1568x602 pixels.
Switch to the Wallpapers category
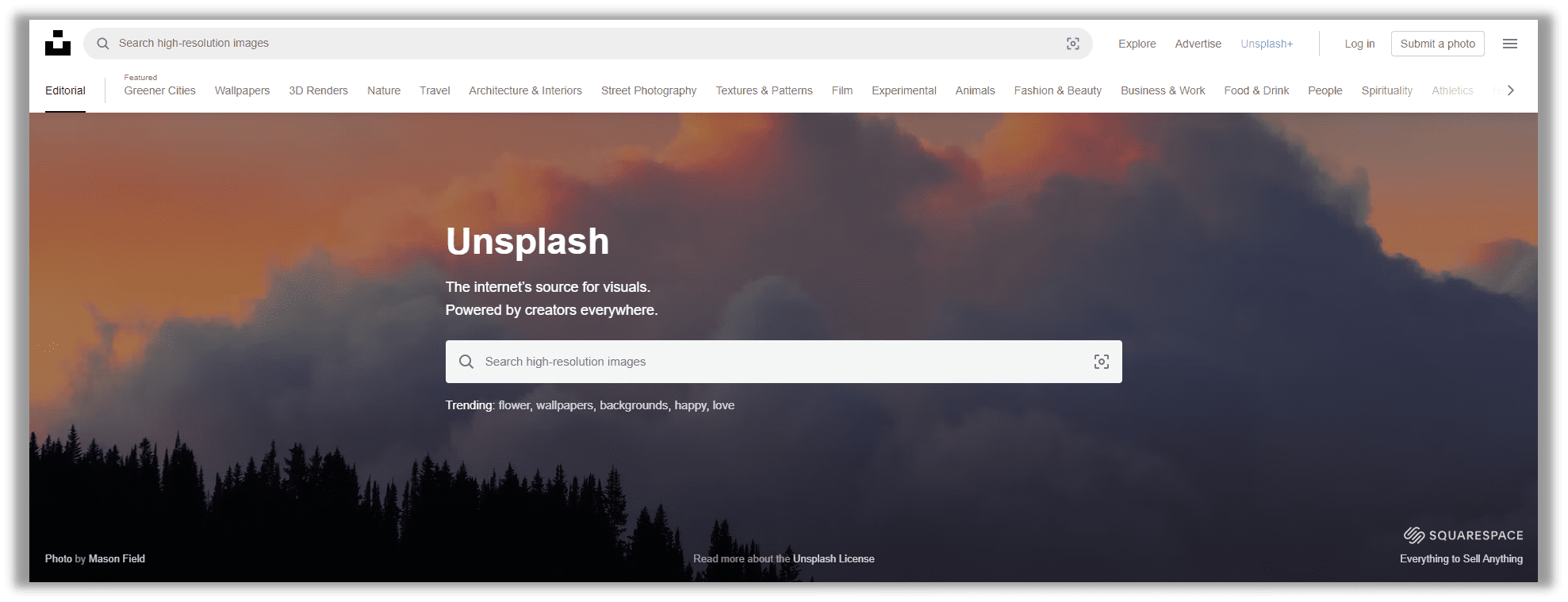pos(242,90)
